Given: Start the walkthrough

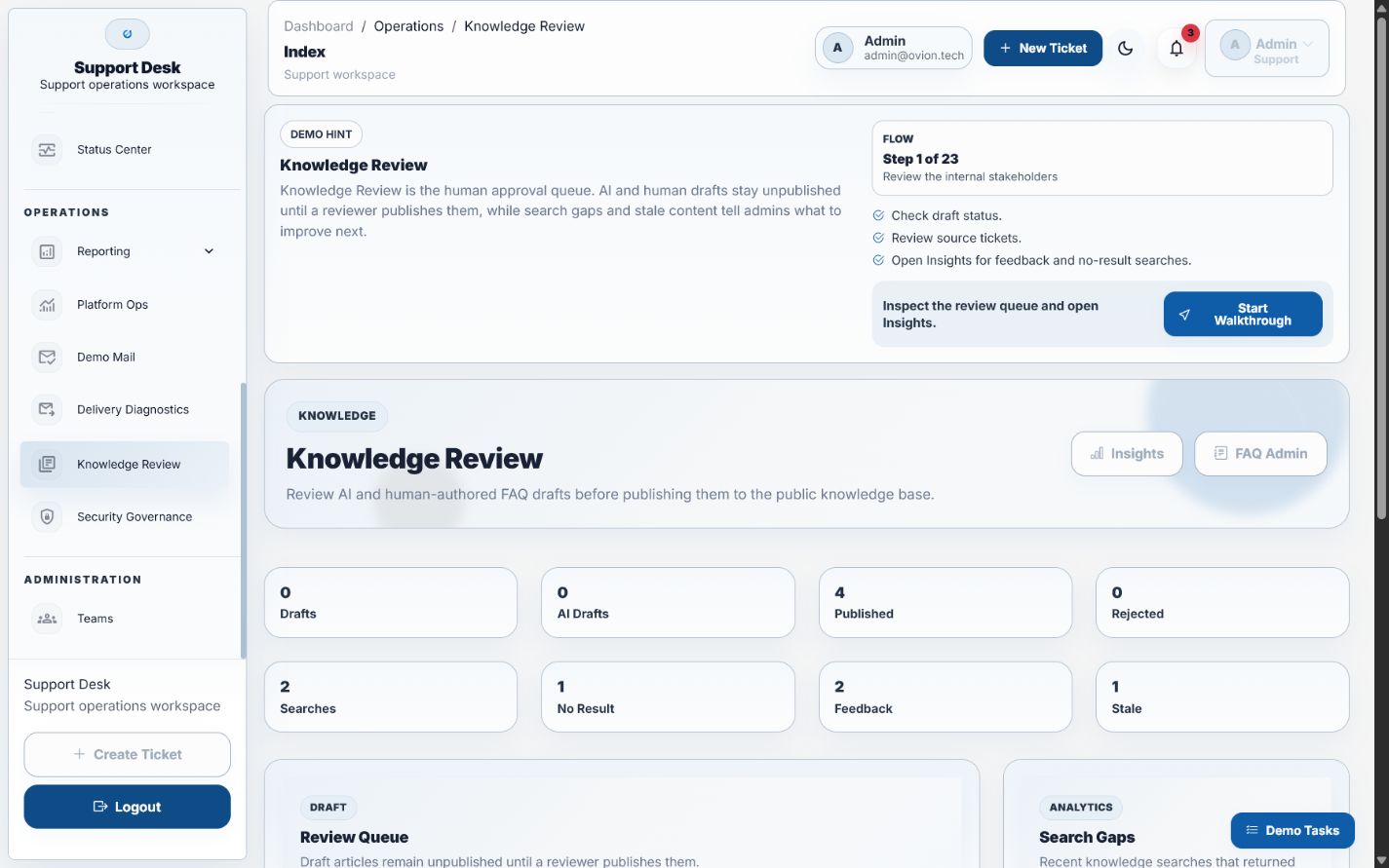Looking at the screenshot, I should click(x=1243, y=314).
